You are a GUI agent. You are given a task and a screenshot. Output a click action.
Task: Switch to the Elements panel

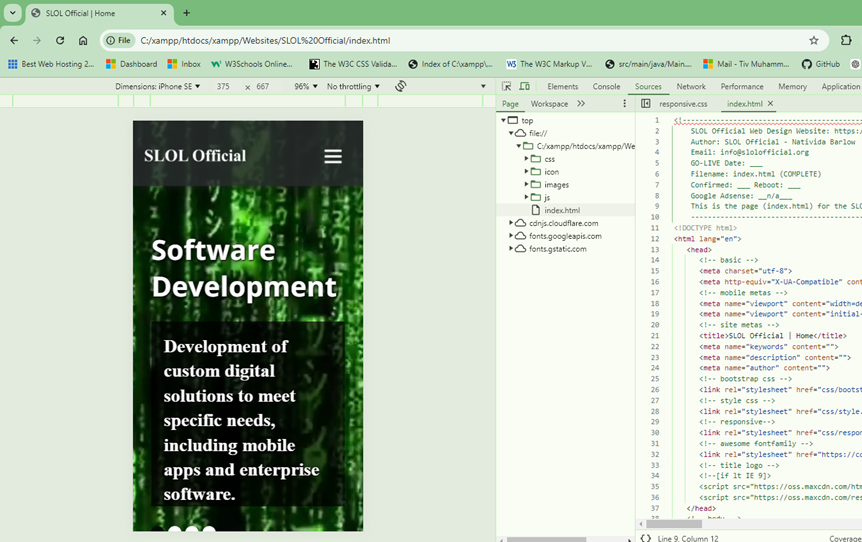562,86
